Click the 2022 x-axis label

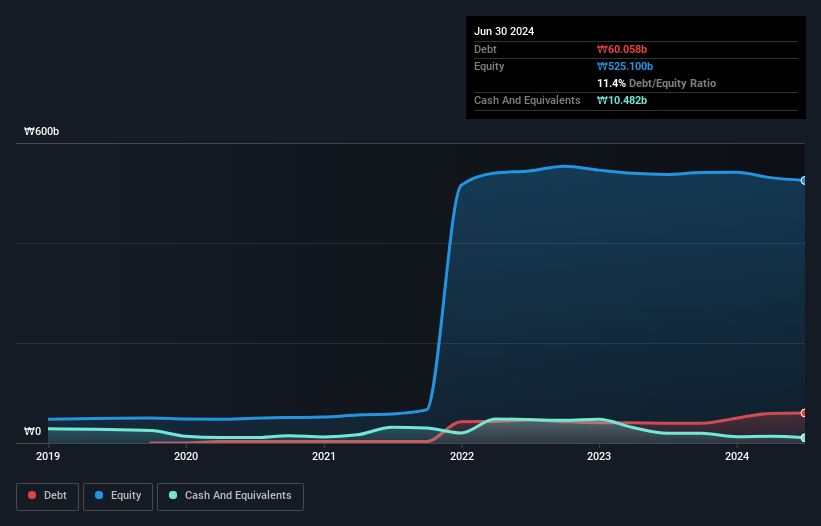coord(462,456)
